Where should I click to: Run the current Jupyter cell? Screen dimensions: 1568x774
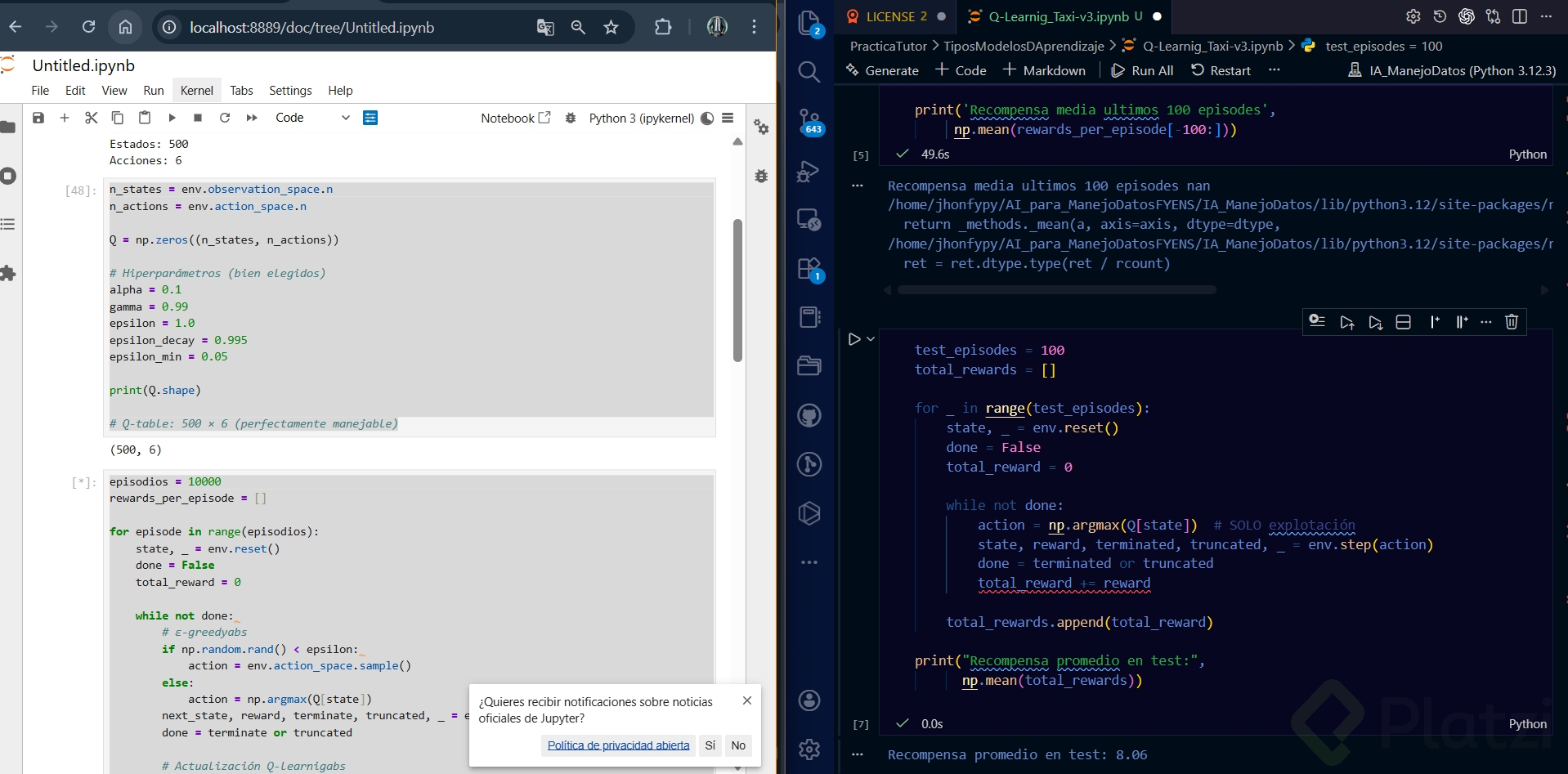pyautogui.click(x=172, y=118)
